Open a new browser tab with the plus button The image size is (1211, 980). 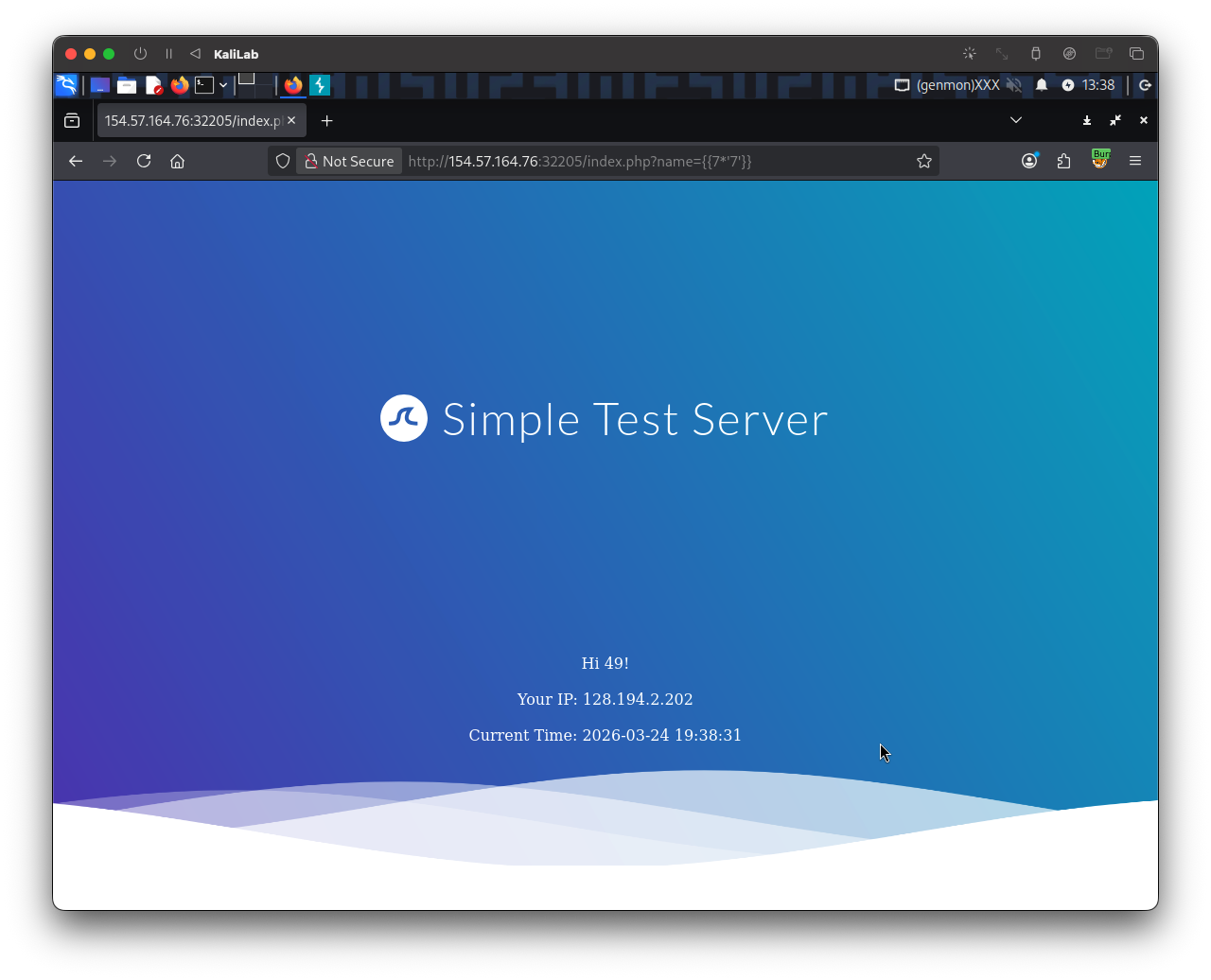[326, 120]
